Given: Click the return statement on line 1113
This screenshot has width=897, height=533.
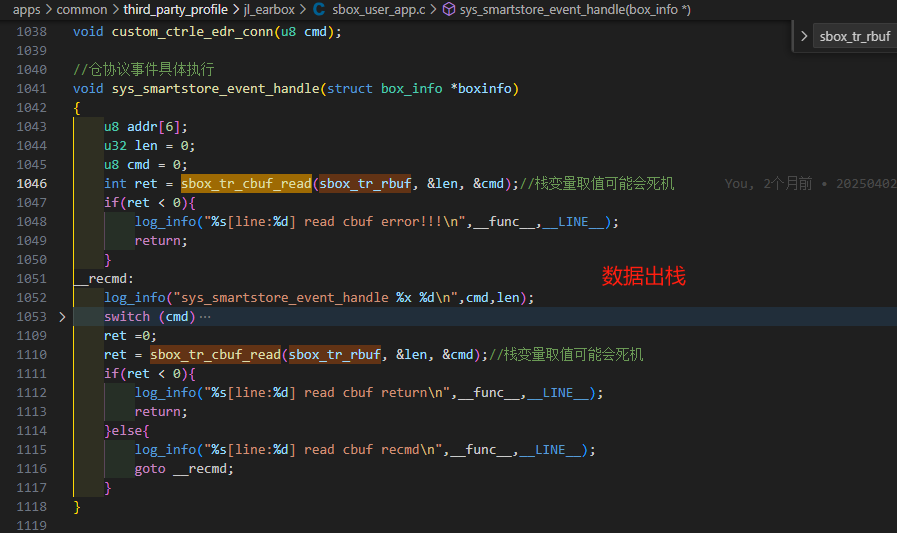Looking at the screenshot, I should coord(161,412).
